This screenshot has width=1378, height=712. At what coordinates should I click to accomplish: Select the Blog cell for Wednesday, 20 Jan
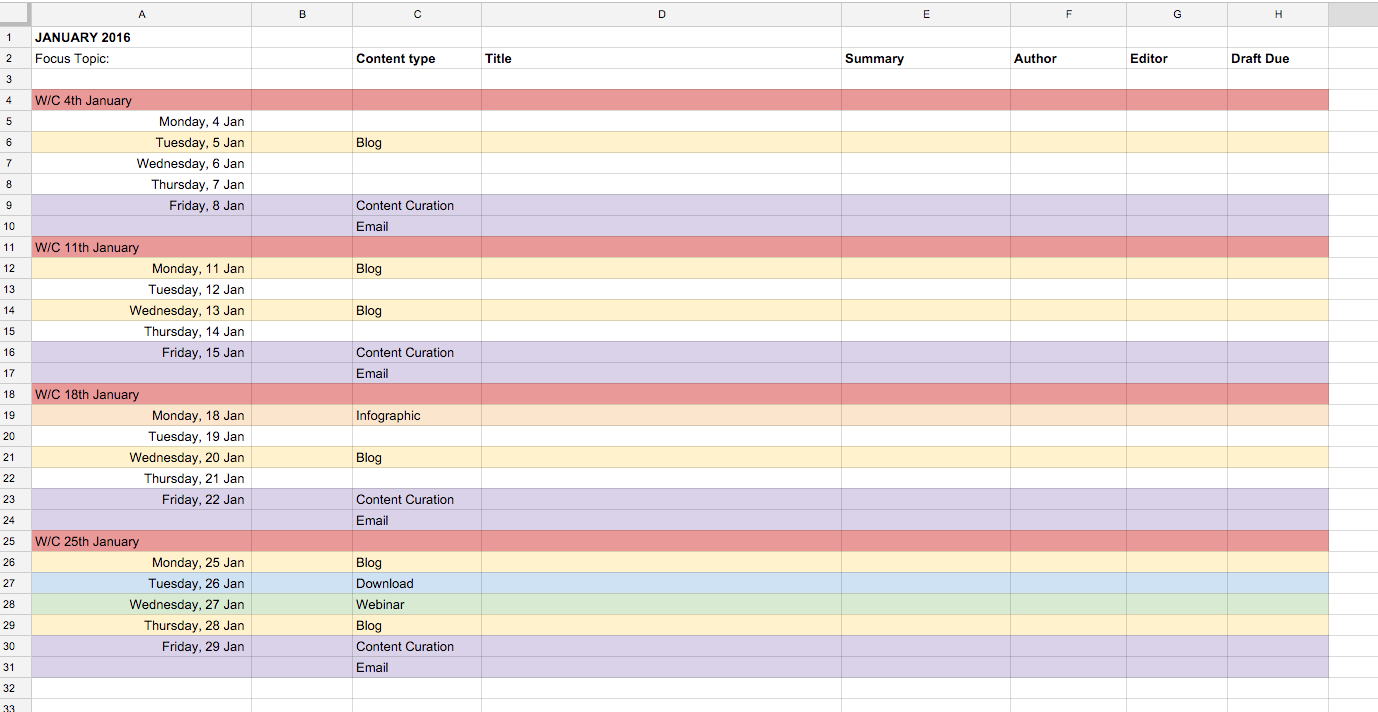click(416, 458)
